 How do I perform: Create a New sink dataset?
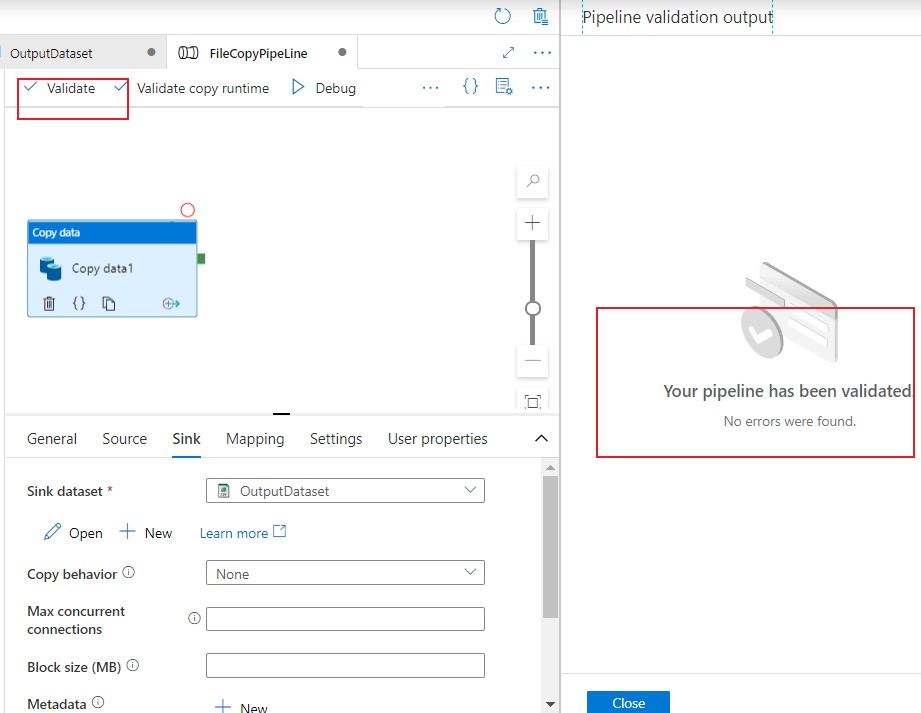(146, 533)
